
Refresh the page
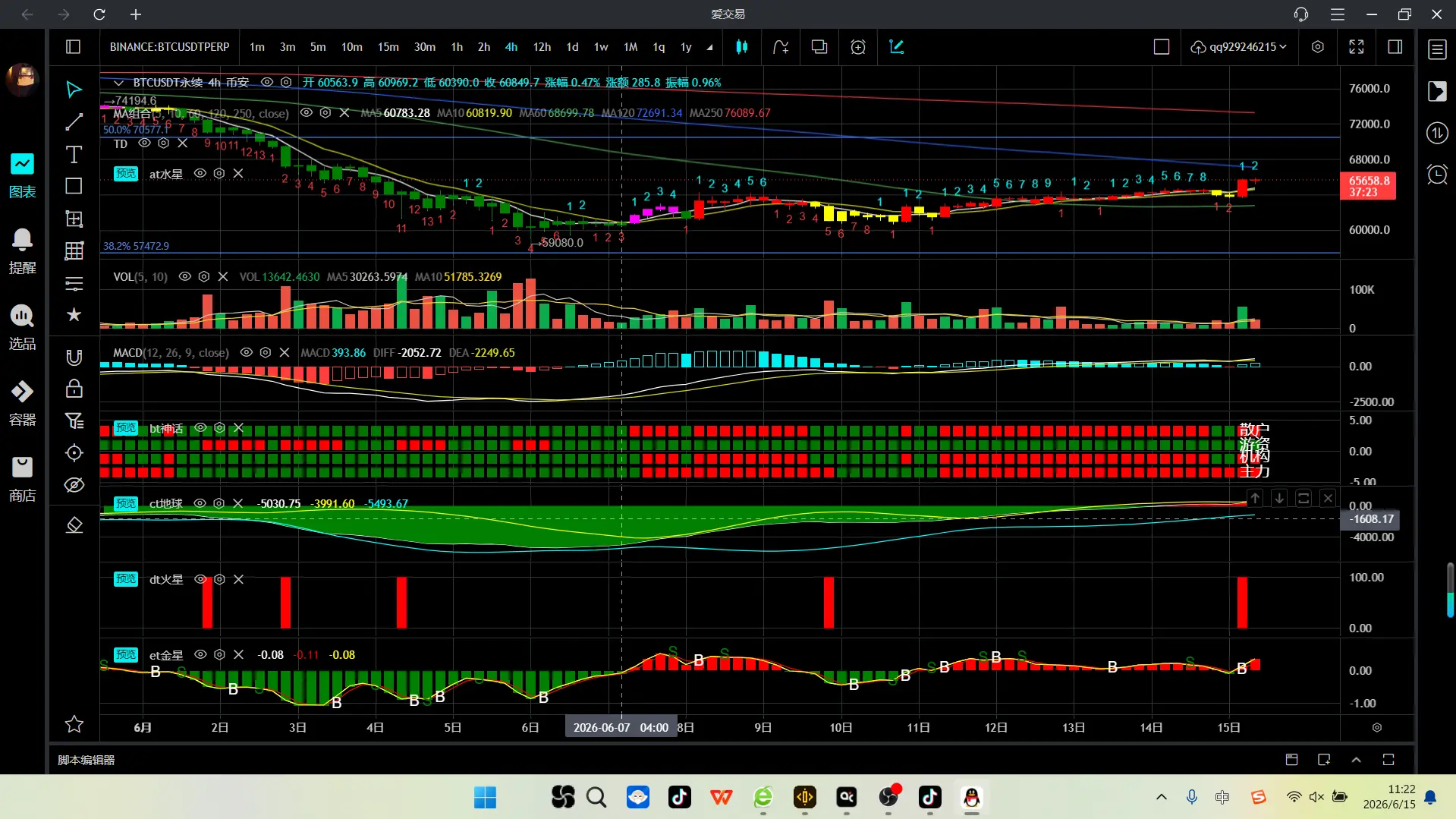tap(99, 14)
